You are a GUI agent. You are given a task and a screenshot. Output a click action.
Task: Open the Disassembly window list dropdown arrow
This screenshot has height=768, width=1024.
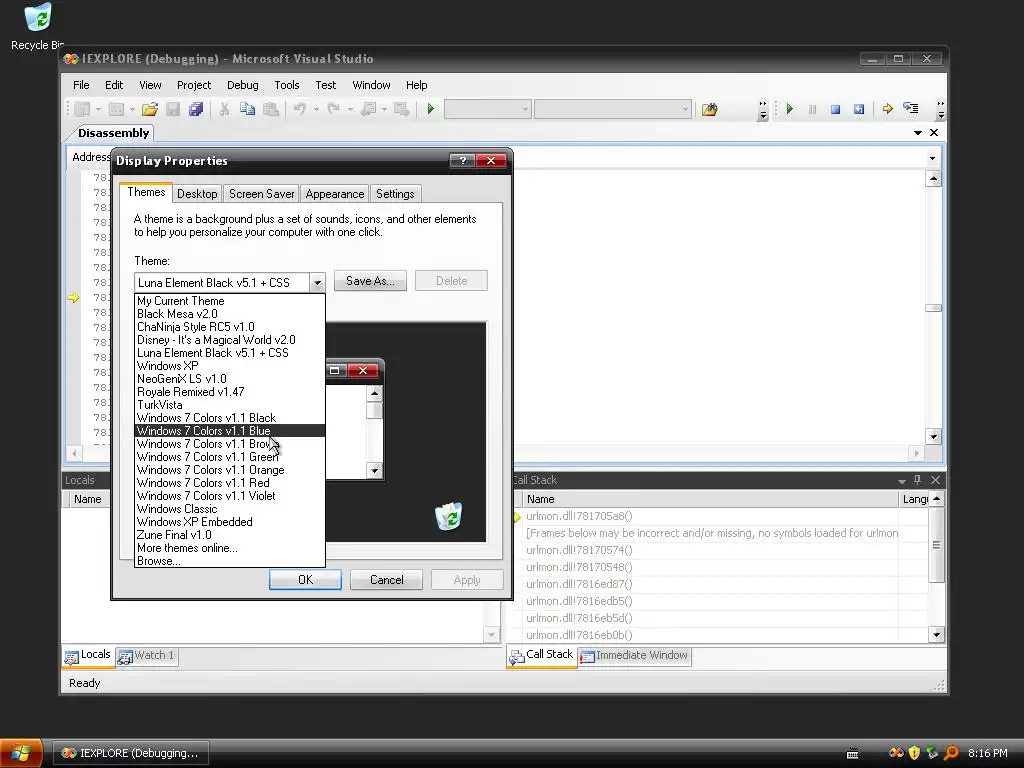pos(918,133)
